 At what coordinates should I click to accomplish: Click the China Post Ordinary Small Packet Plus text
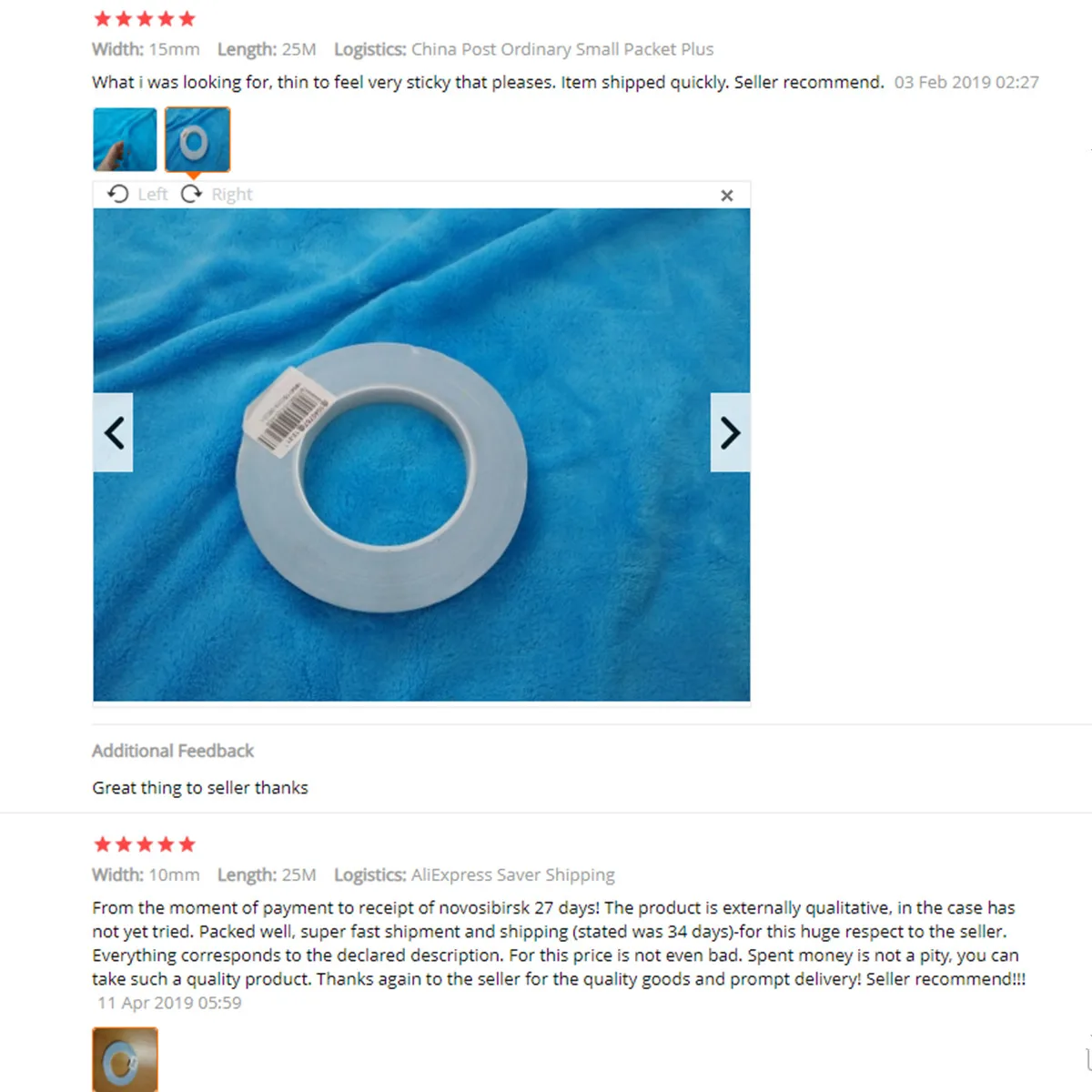pyautogui.click(x=562, y=49)
